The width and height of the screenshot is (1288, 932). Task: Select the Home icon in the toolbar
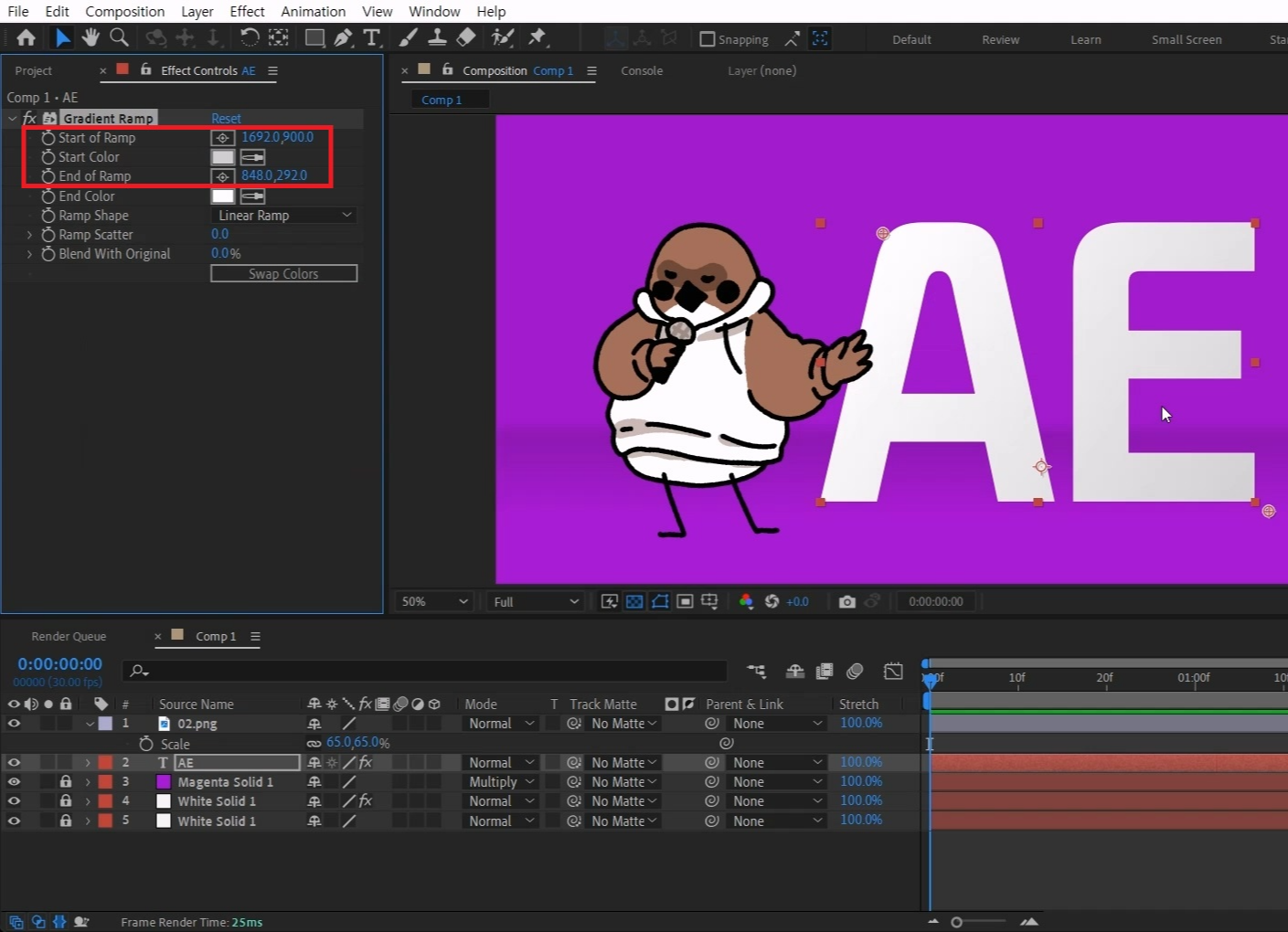[x=26, y=37]
